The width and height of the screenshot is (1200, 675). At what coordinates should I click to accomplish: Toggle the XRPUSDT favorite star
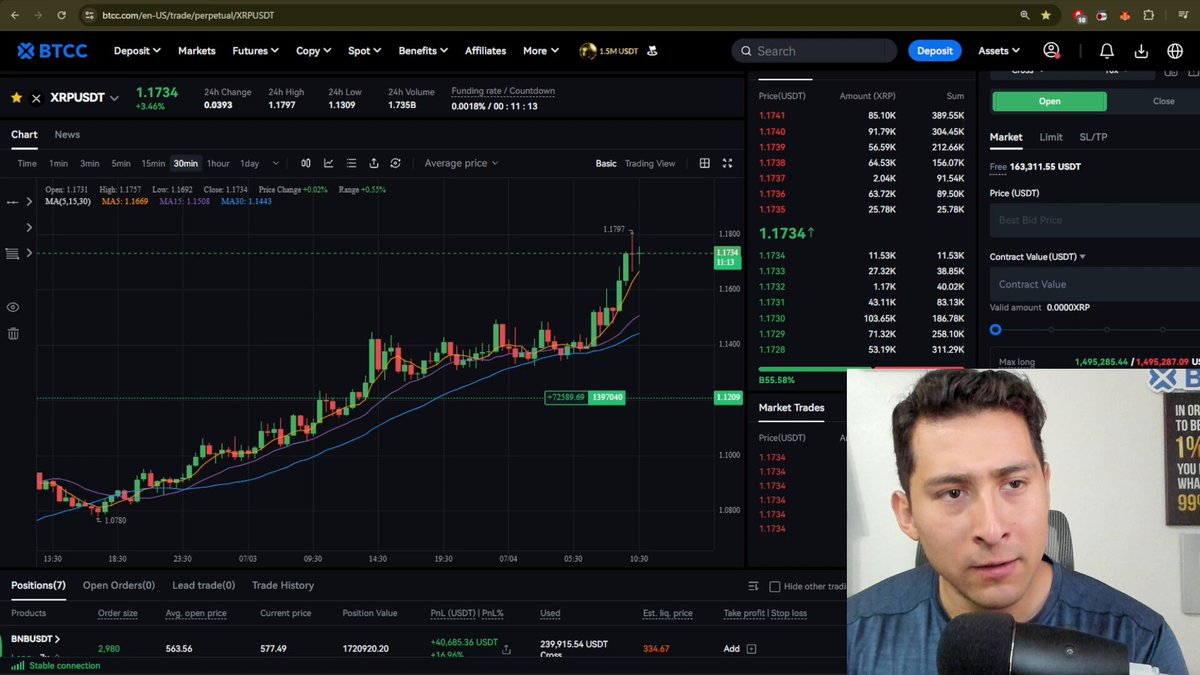pos(16,98)
